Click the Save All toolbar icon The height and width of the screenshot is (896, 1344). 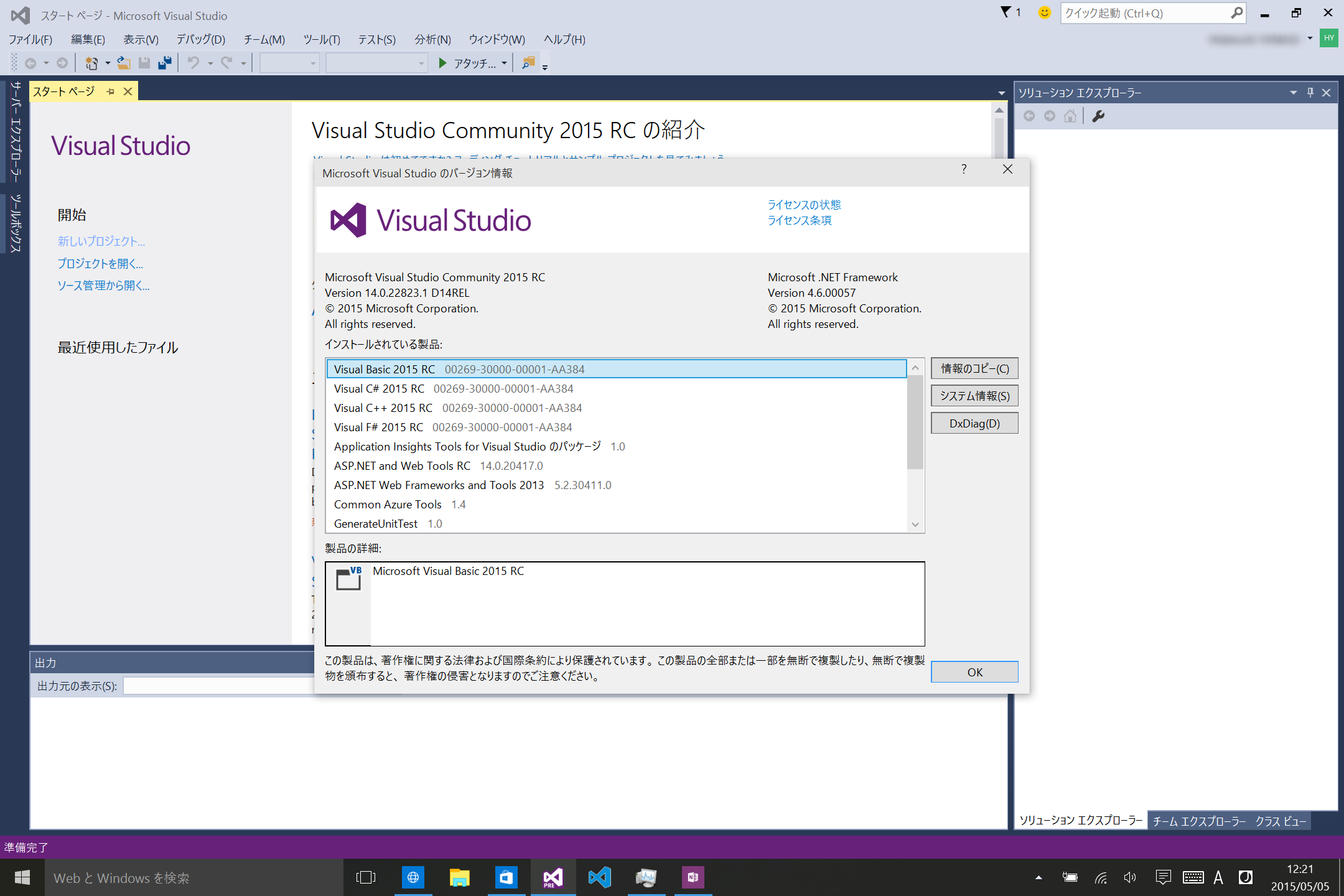coord(165,62)
